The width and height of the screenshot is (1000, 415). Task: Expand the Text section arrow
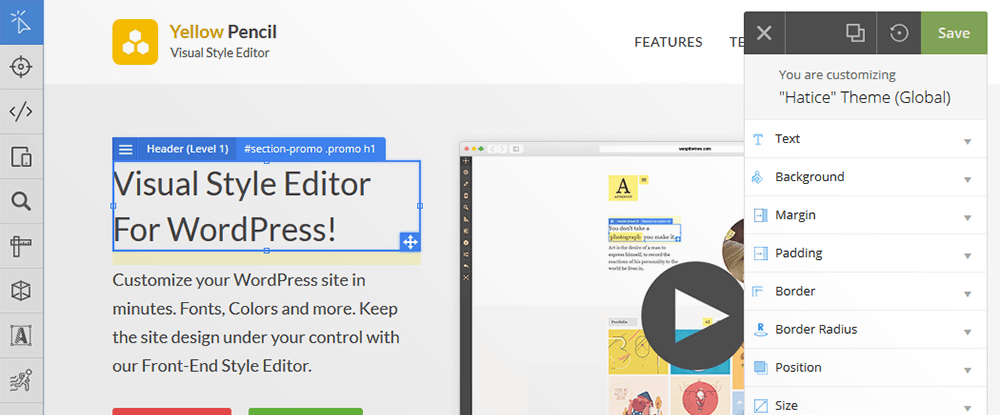pos(967,141)
